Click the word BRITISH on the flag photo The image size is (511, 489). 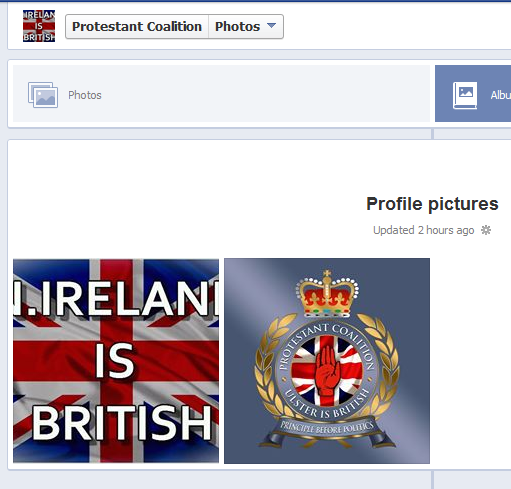click(x=122, y=423)
